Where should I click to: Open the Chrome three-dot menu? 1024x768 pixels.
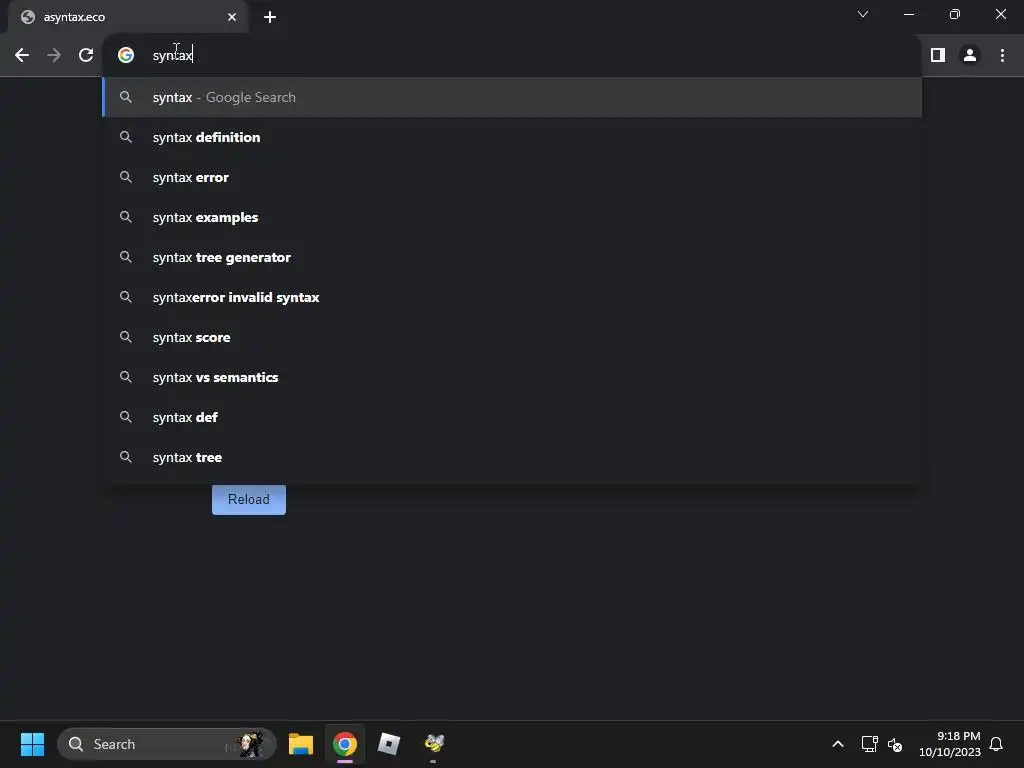click(1002, 56)
